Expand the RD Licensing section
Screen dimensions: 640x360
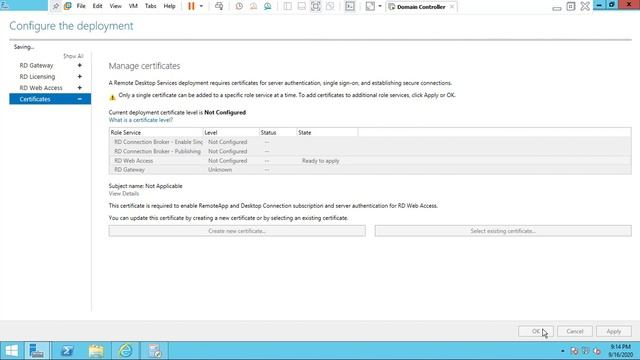(80, 77)
